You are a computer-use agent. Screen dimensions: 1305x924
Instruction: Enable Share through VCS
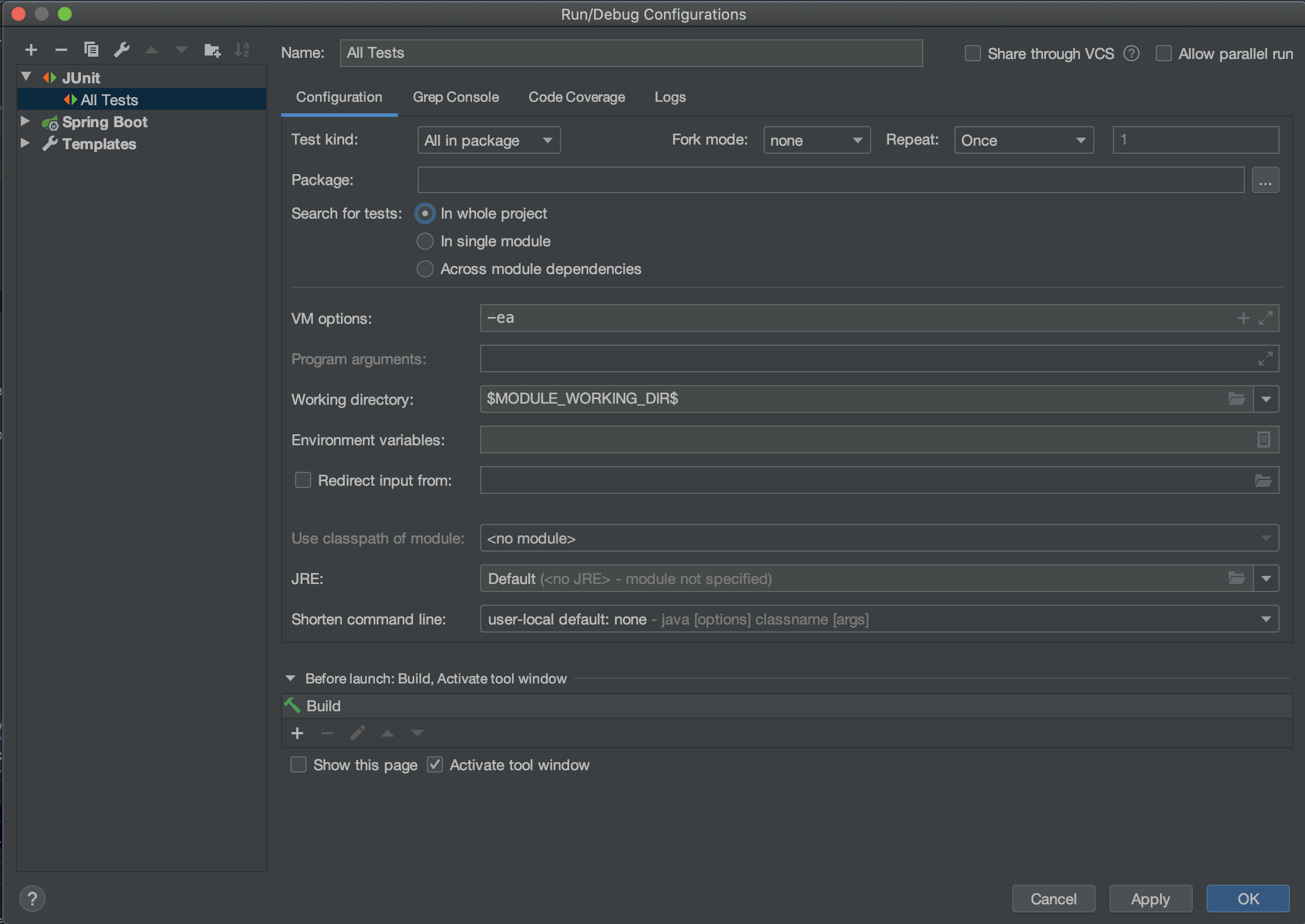(972, 53)
